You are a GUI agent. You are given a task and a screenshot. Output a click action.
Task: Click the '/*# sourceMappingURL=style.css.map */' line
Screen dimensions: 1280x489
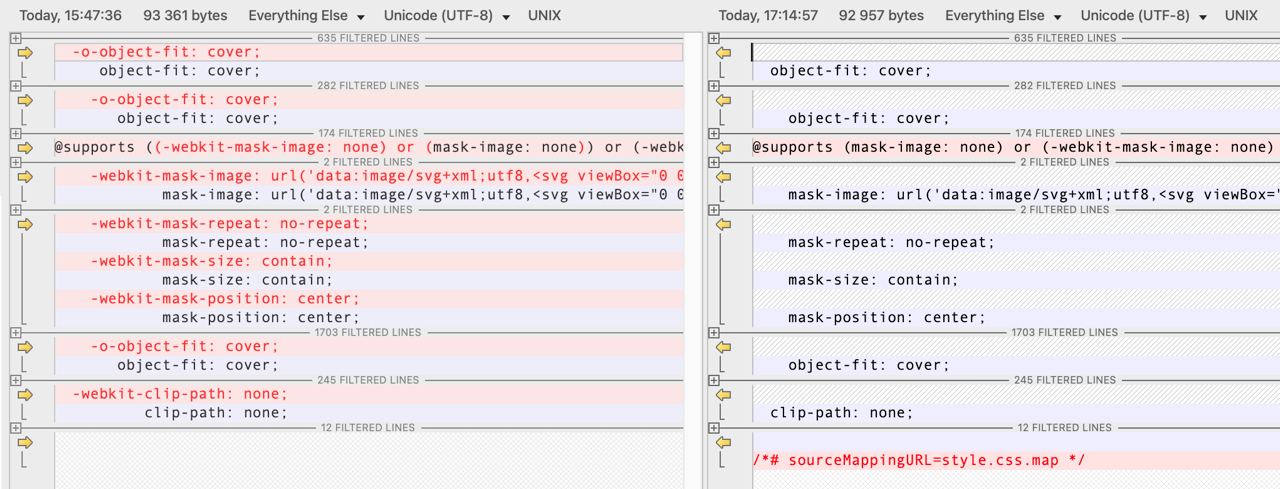[x=1016, y=461]
